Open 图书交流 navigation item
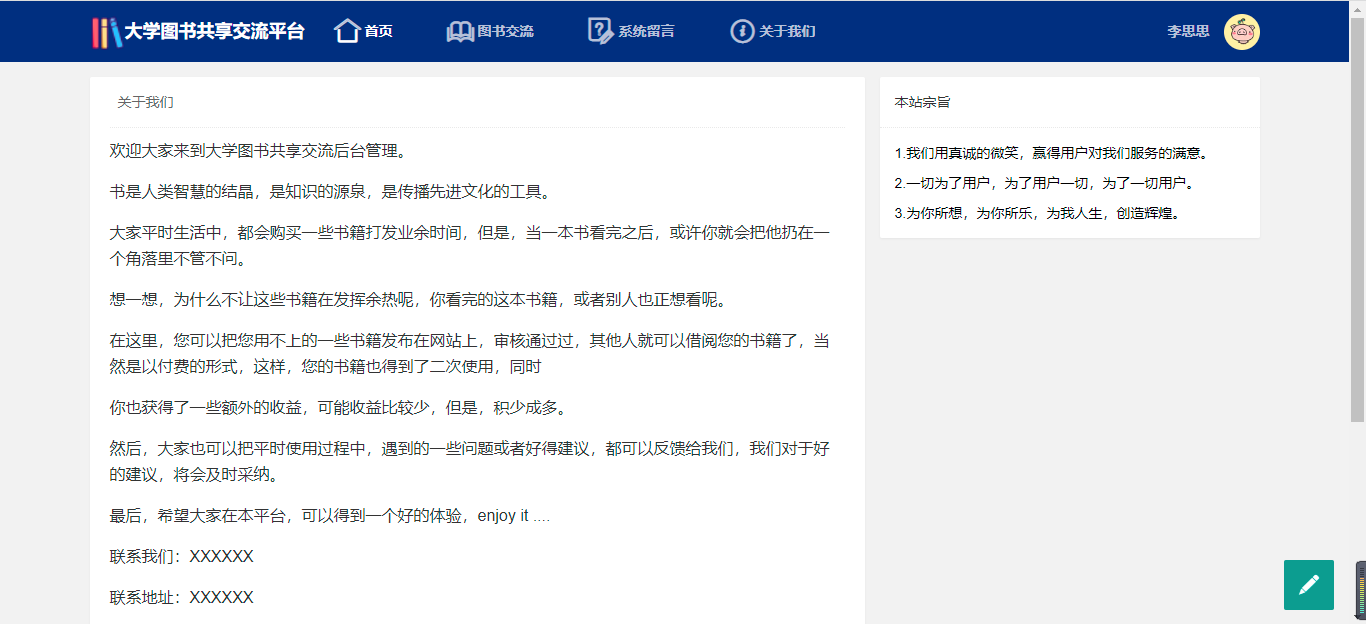The height and width of the screenshot is (624, 1366). coord(505,32)
